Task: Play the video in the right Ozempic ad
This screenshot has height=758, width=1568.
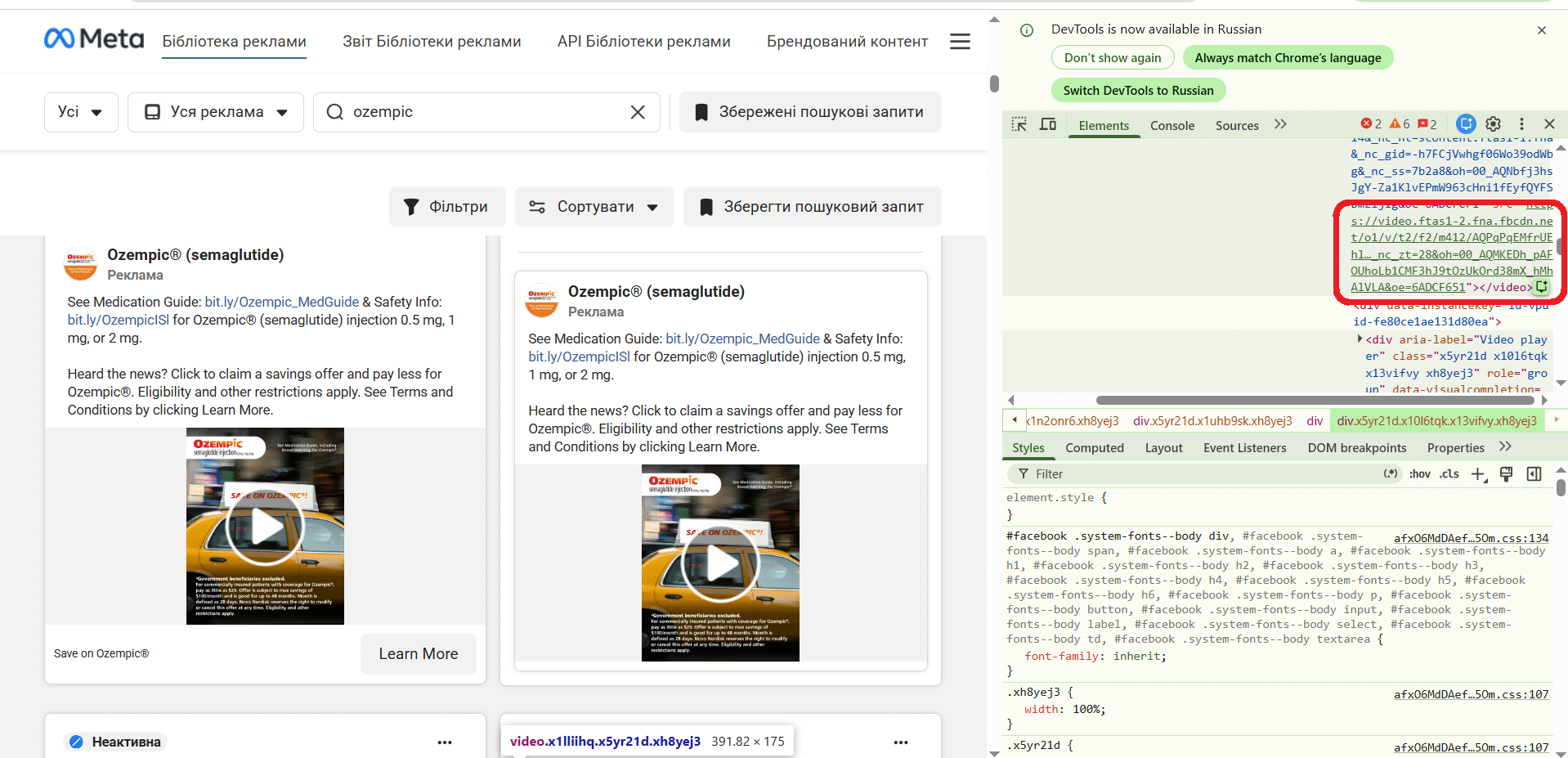Action: pyautogui.click(x=720, y=563)
